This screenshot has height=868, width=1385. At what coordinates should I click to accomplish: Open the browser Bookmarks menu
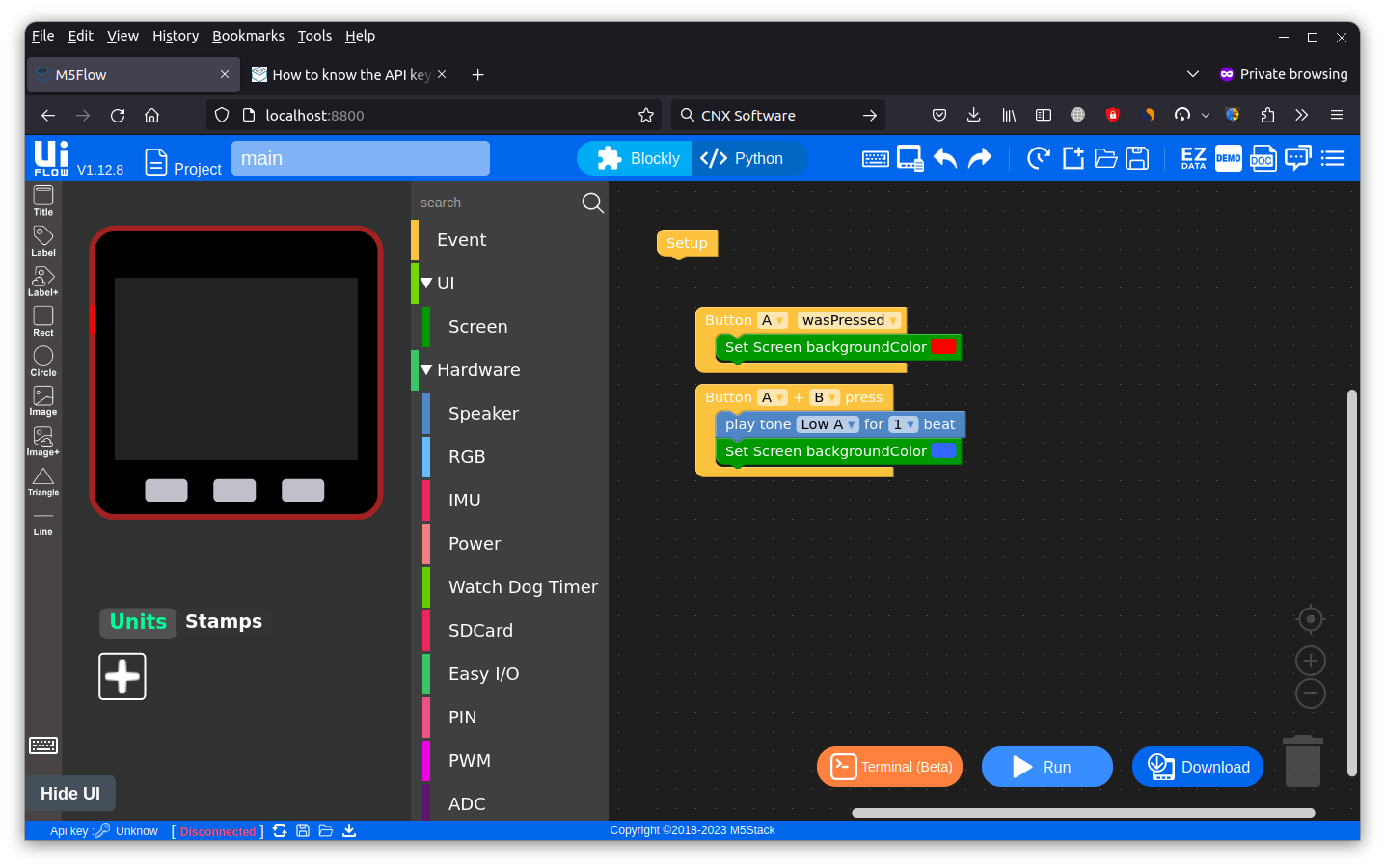pos(248,36)
